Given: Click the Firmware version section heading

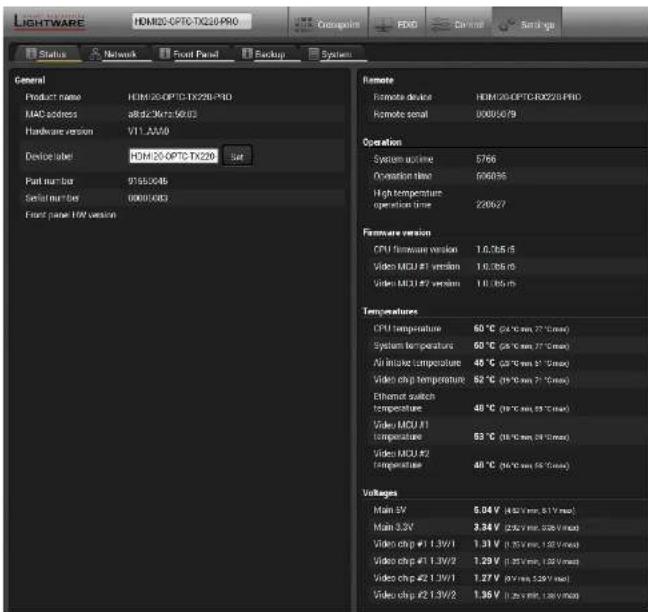Looking at the screenshot, I should [397, 233].
